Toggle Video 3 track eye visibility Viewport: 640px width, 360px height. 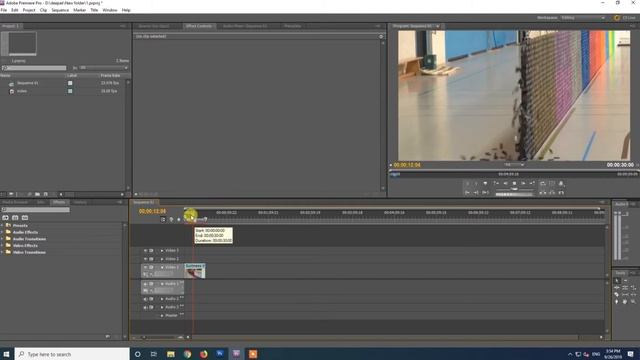pos(145,251)
